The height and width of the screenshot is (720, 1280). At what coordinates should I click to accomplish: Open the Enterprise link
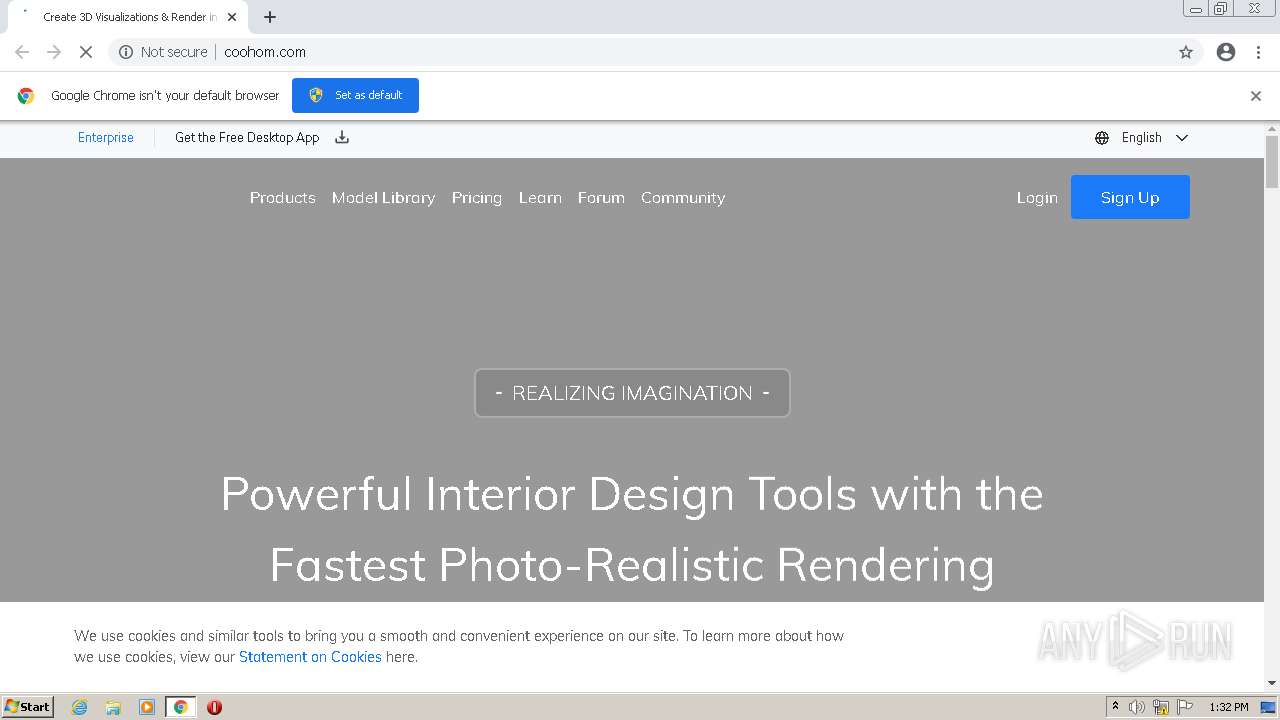[x=106, y=138]
